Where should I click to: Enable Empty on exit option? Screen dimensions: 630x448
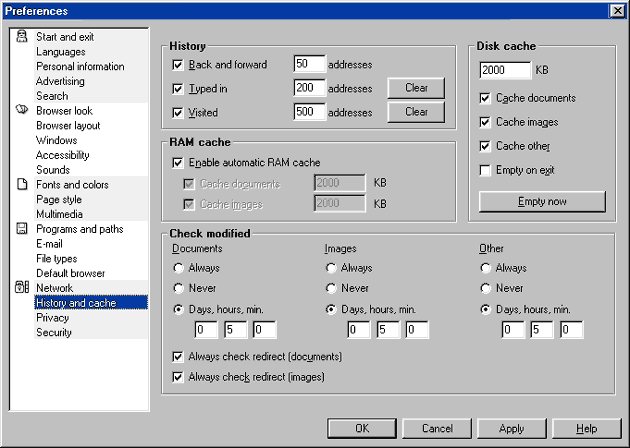click(485, 170)
